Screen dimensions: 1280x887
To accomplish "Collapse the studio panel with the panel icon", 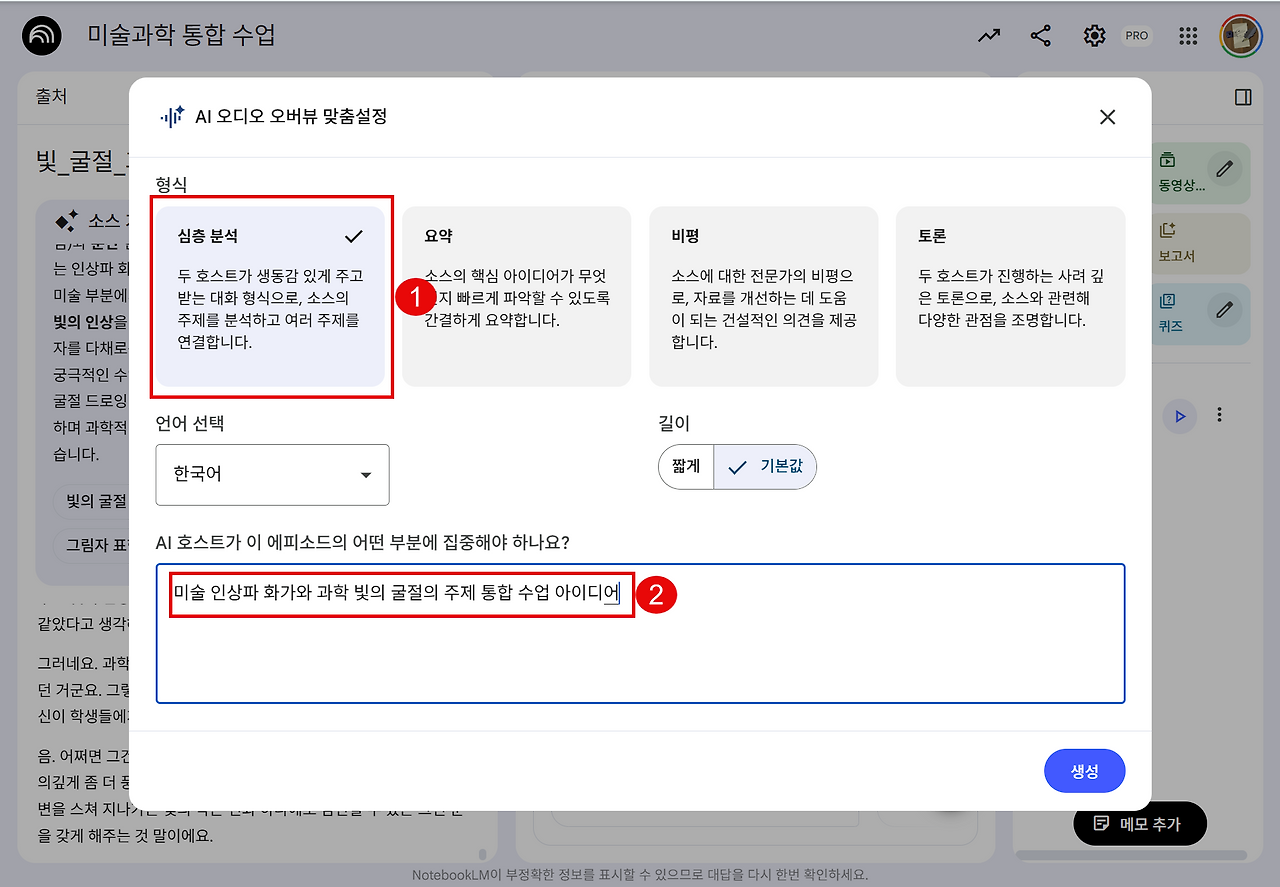I will [x=1243, y=97].
